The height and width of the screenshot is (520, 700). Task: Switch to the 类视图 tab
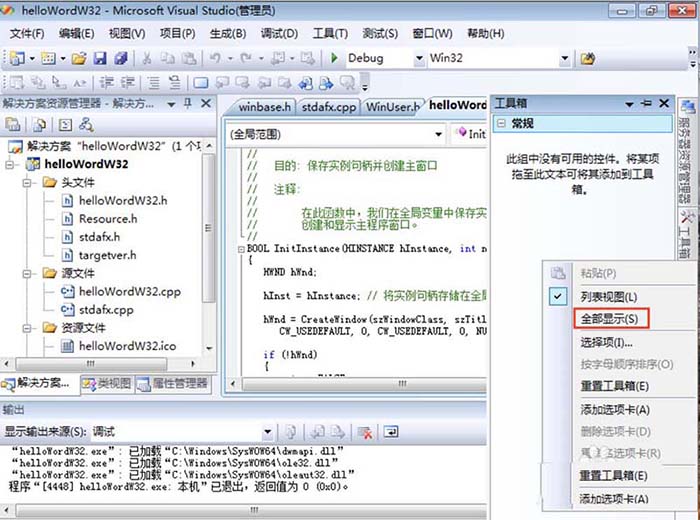(x=107, y=383)
